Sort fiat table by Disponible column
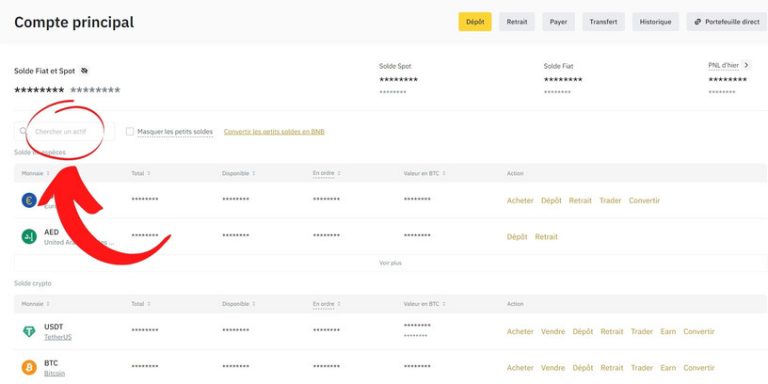The width and height of the screenshot is (768, 384). [x=239, y=173]
